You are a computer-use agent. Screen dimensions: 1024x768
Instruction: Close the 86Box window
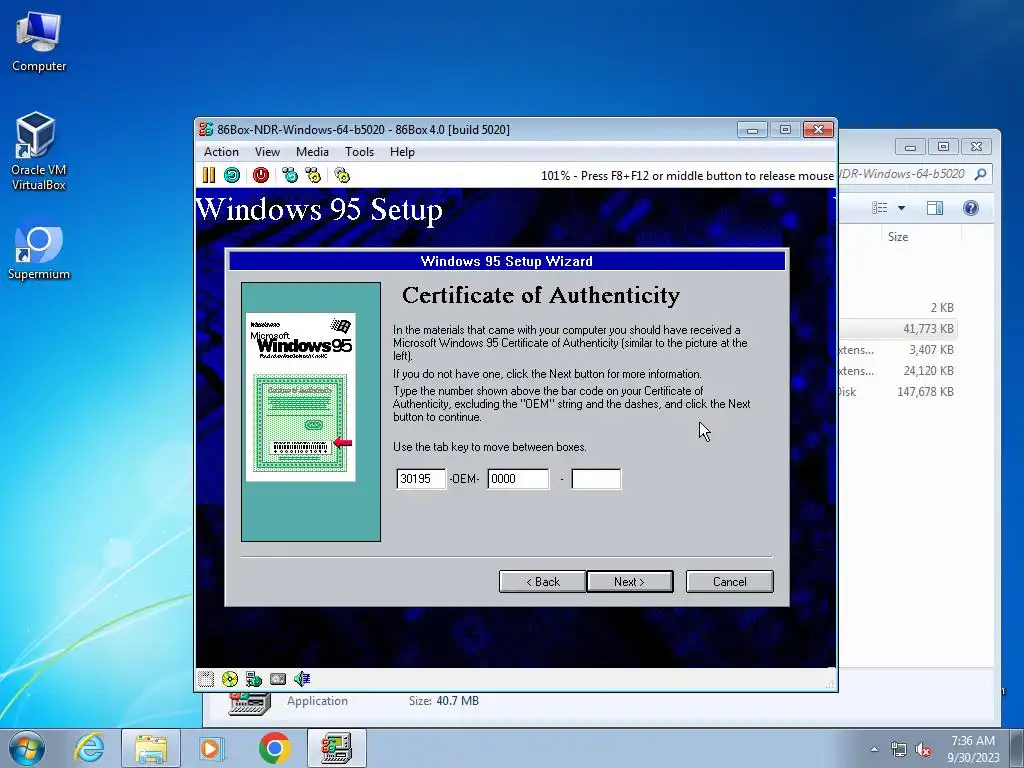818,130
